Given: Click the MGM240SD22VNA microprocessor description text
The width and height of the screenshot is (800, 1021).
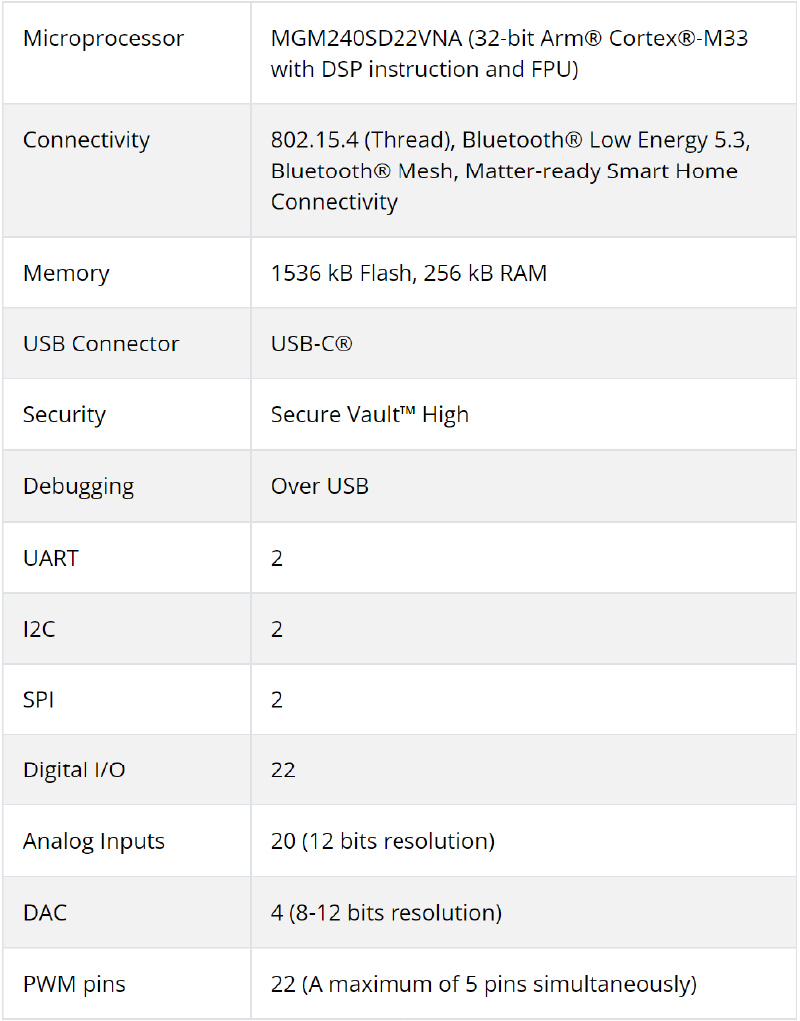Looking at the screenshot, I should point(509,54).
